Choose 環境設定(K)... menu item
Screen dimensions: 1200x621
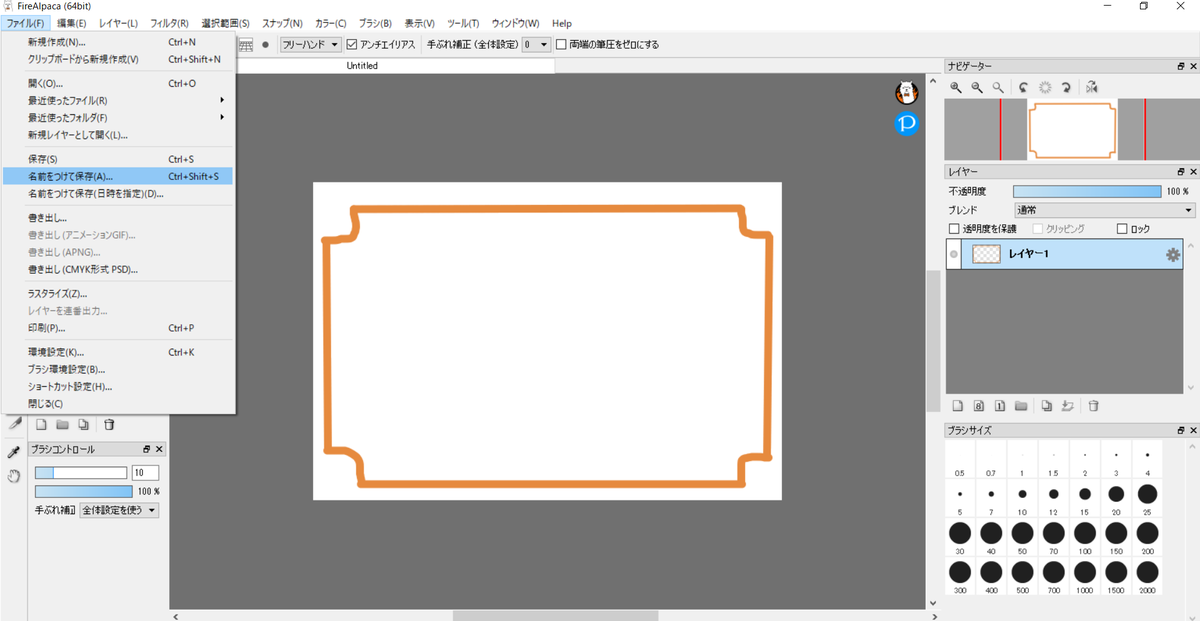click(118, 352)
